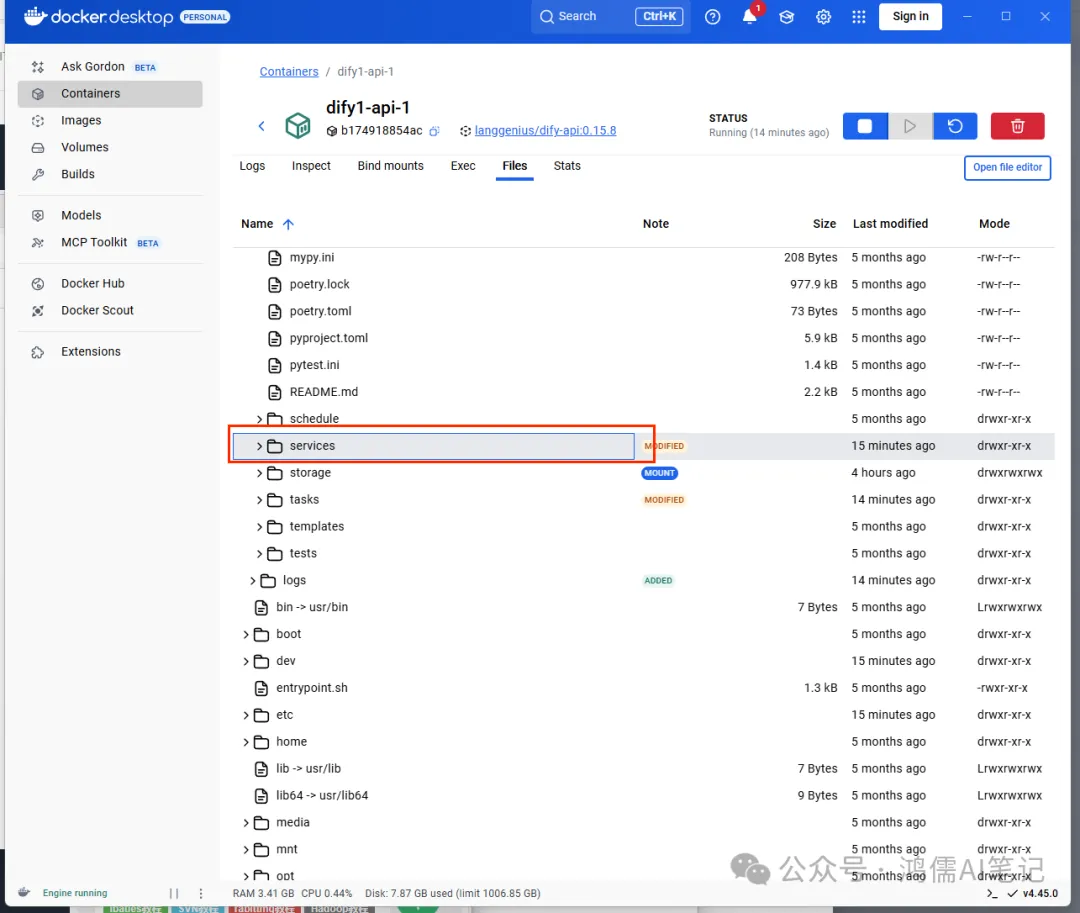Toggle Name column sort arrow

pos(289,224)
